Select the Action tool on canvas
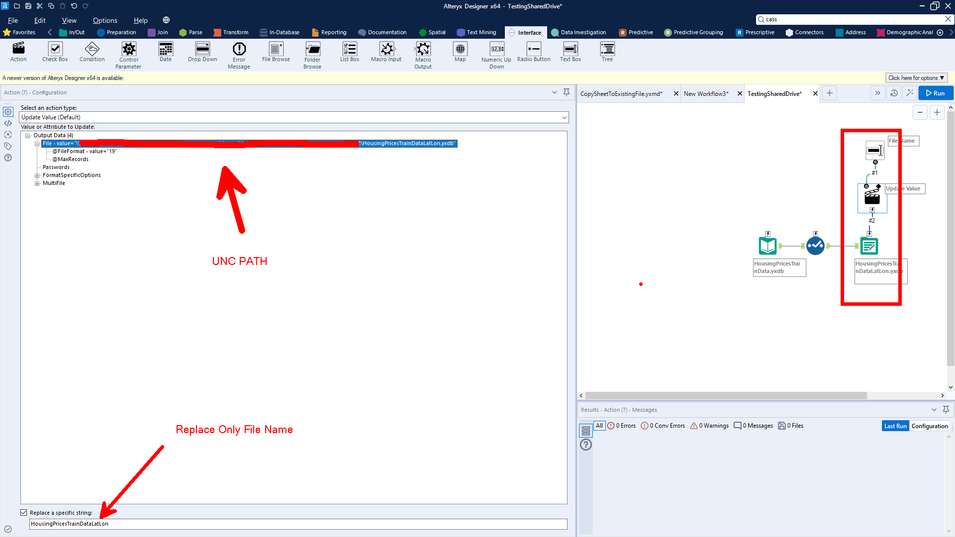 (872, 196)
